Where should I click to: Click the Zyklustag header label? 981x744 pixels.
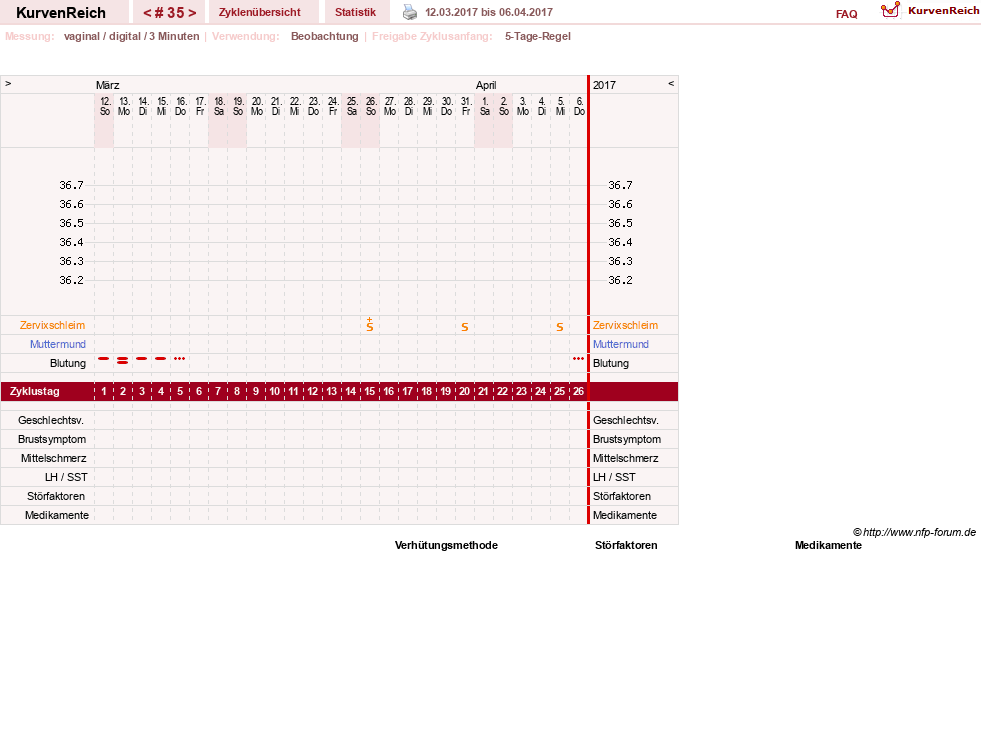[x=34, y=391]
